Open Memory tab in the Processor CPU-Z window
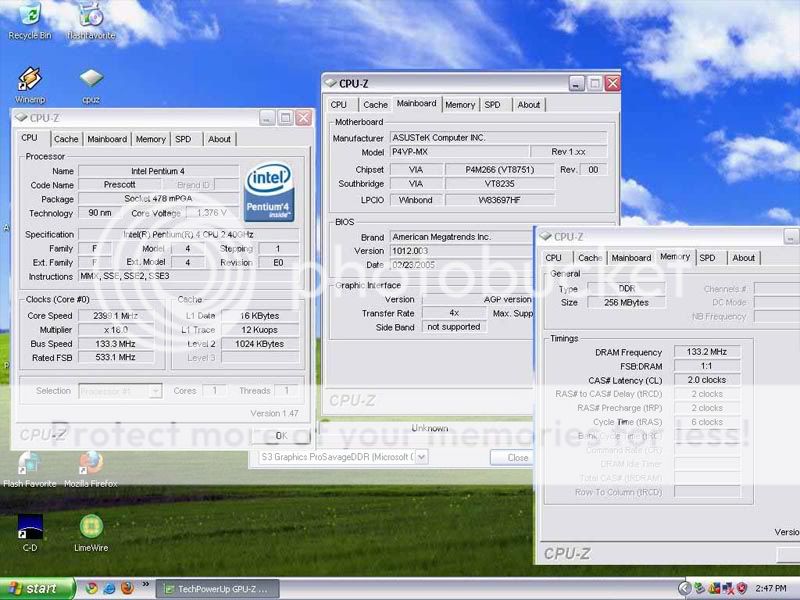 tap(151, 139)
